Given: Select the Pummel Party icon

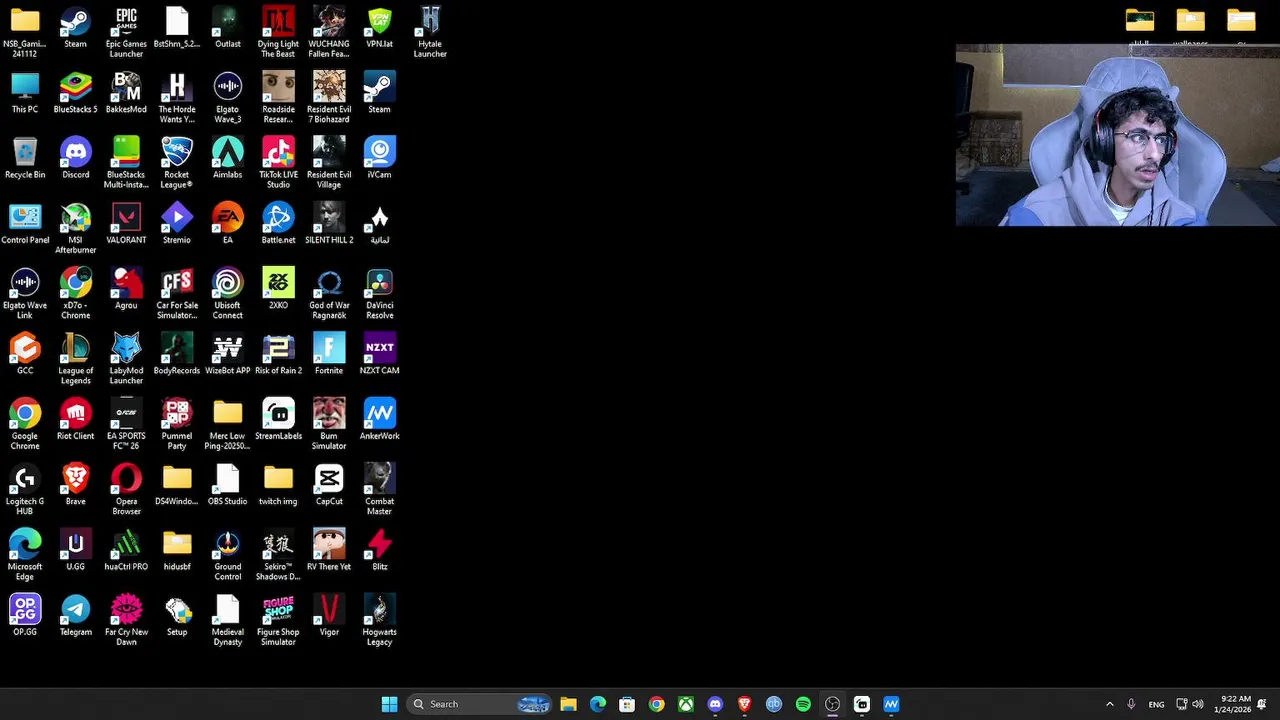Looking at the screenshot, I should (x=177, y=424).
